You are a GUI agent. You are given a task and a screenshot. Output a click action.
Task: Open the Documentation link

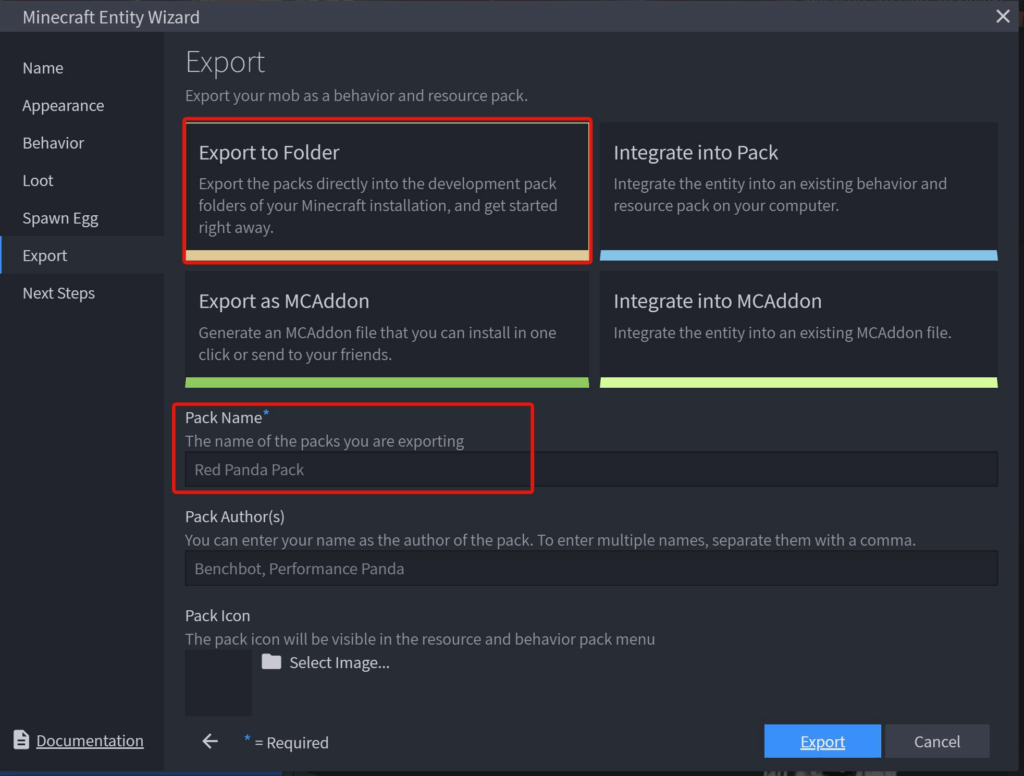click(x=89, y=741)
